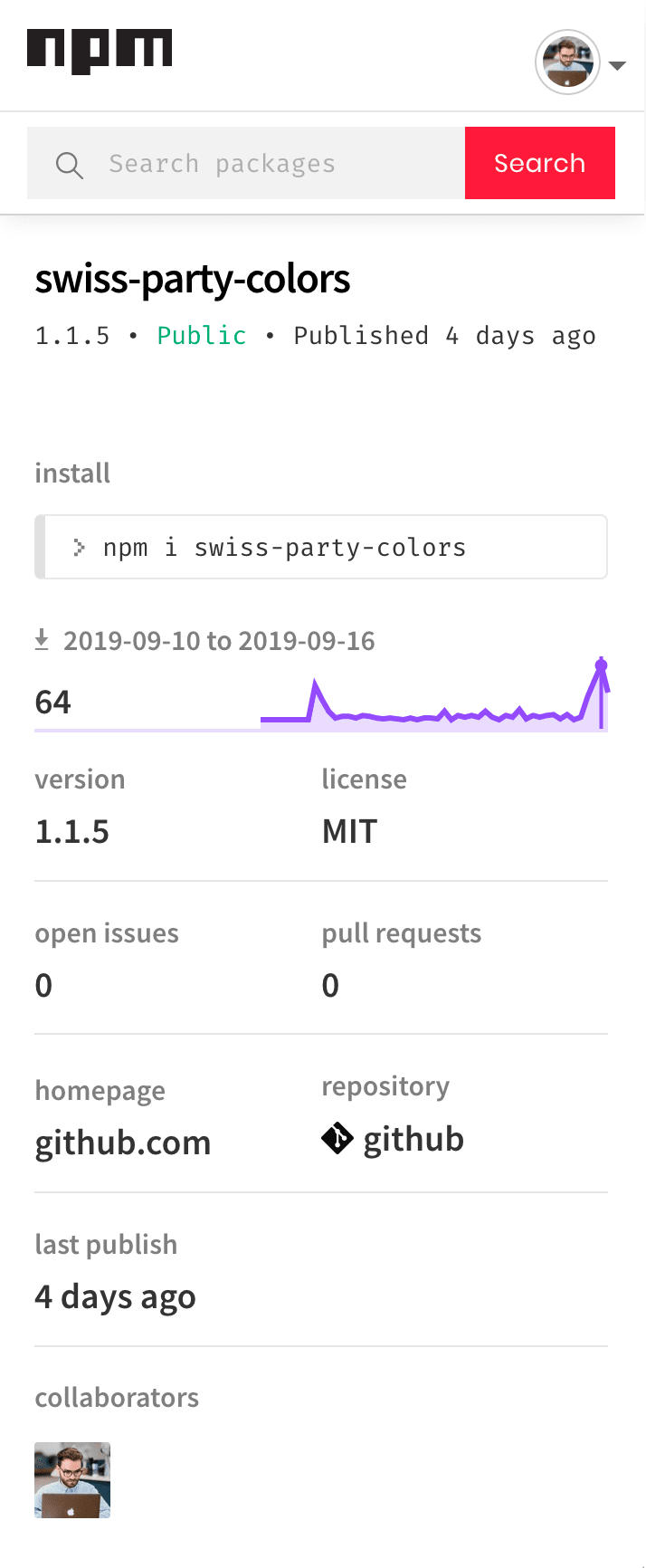Click the downloads sparkline peak marker
Image resolution: width=646 pixels, height=1568 pixels.
(601, 665)
